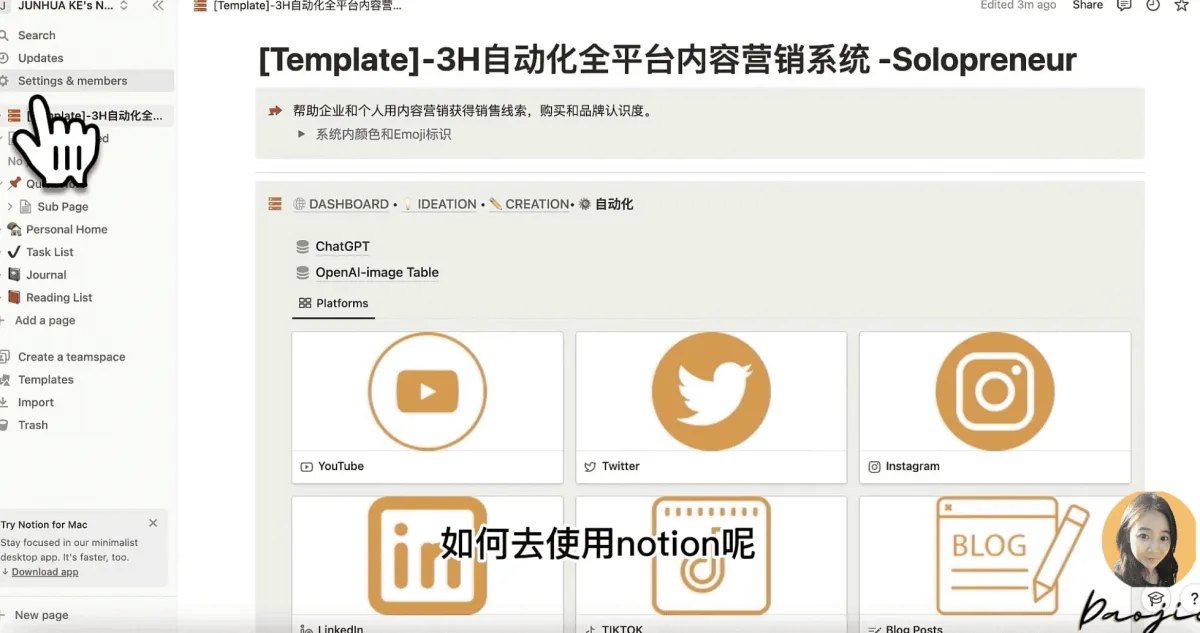Viewport: 1200px width, 633px height.
Task: Open the Instagram gallery card
Action: click(x=995, y=408)
